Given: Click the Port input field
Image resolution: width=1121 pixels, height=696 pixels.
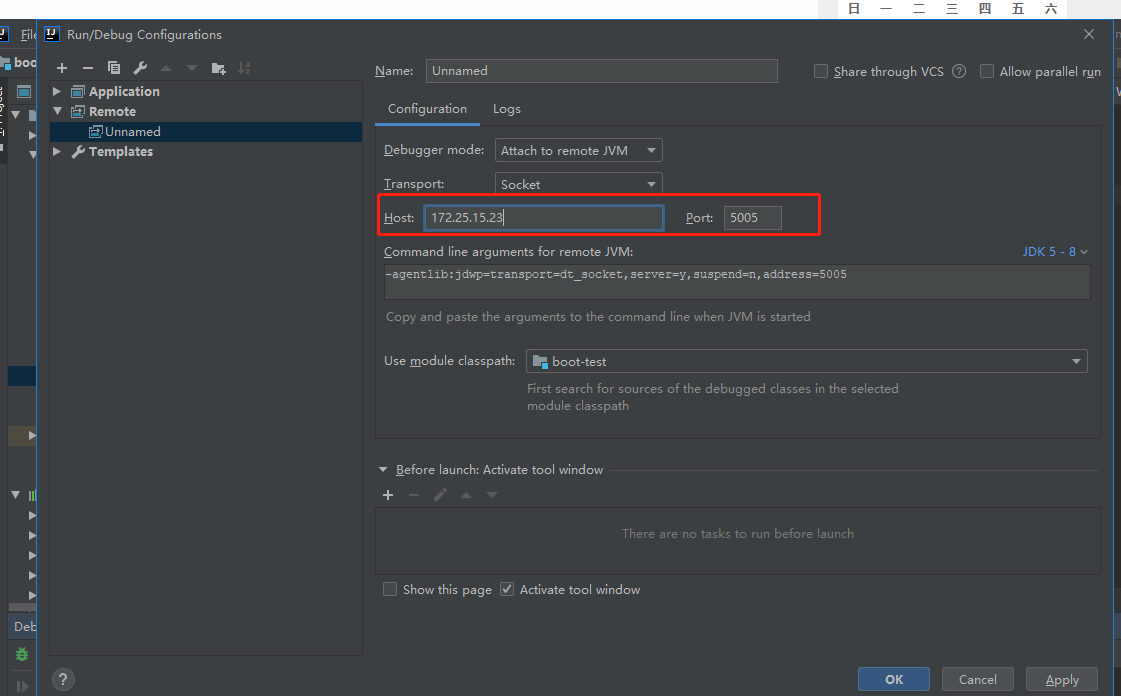Looking at the screenshot, I should coord(752,217).
